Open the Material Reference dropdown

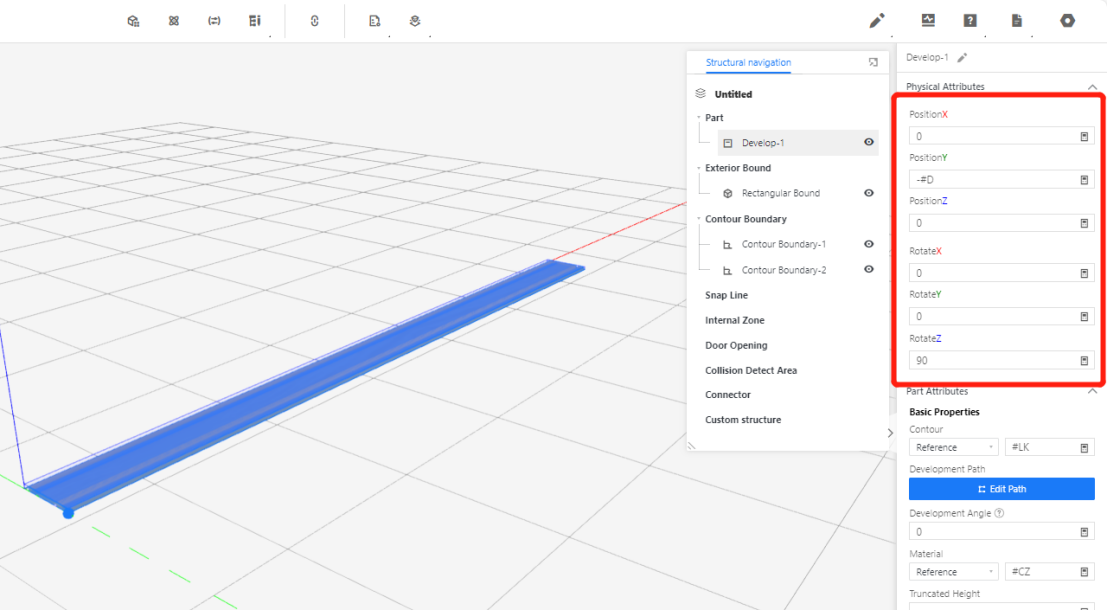pos(953,572)
